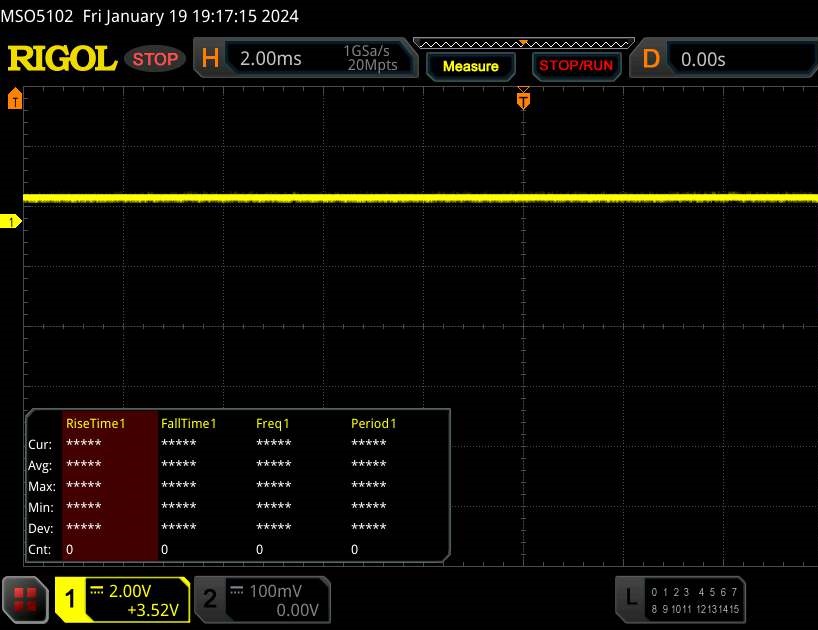Click the Min: row label
This screenshot has width=818, height=630.
coord(41,507)
